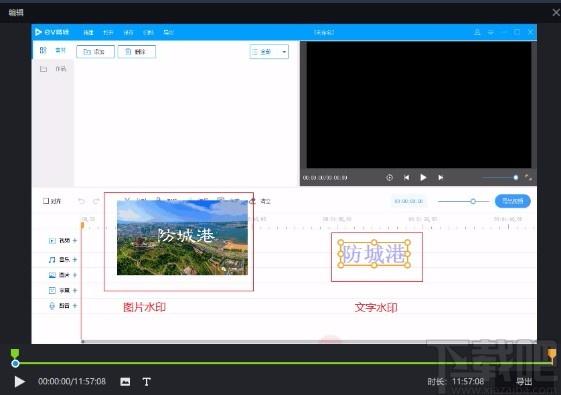Click the 配音 microphone track icon

coord(52,306)
